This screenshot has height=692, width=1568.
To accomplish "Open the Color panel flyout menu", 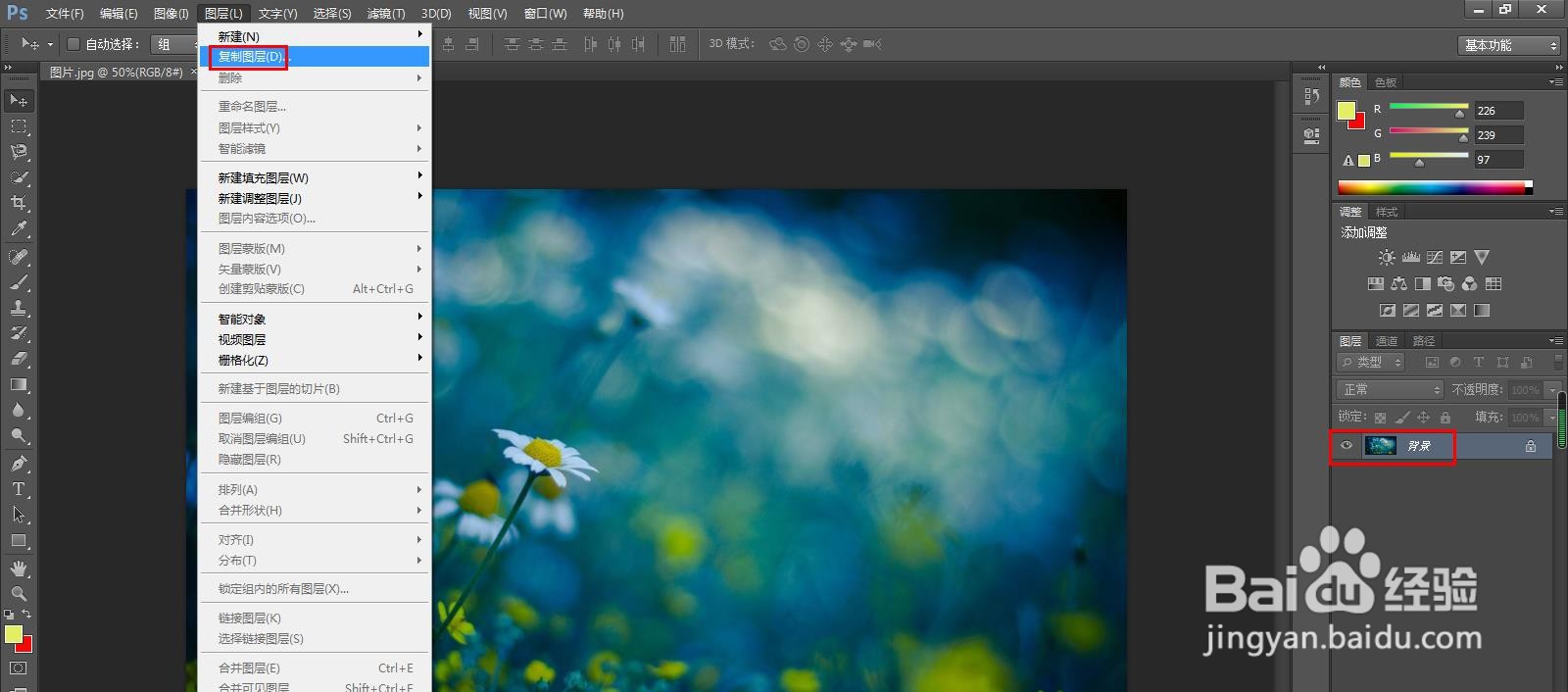I will pyautogui.click(x=1555, y=82).
